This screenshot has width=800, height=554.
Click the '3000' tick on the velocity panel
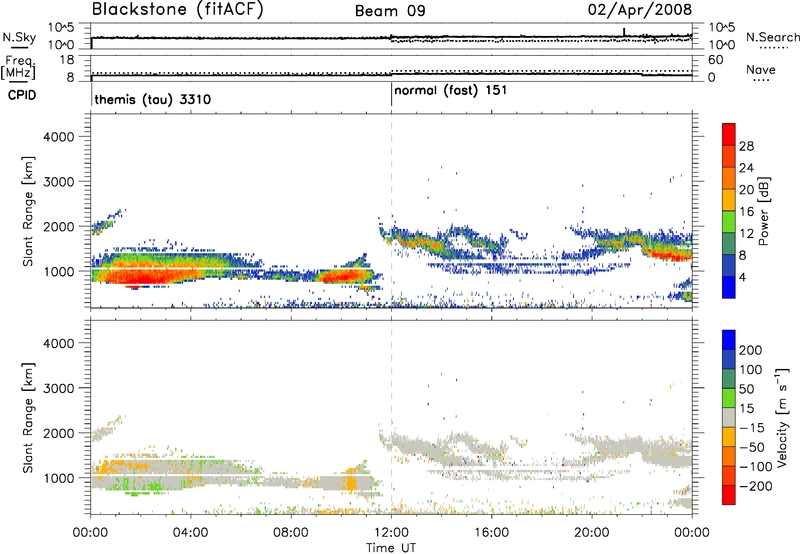[59, 388]
